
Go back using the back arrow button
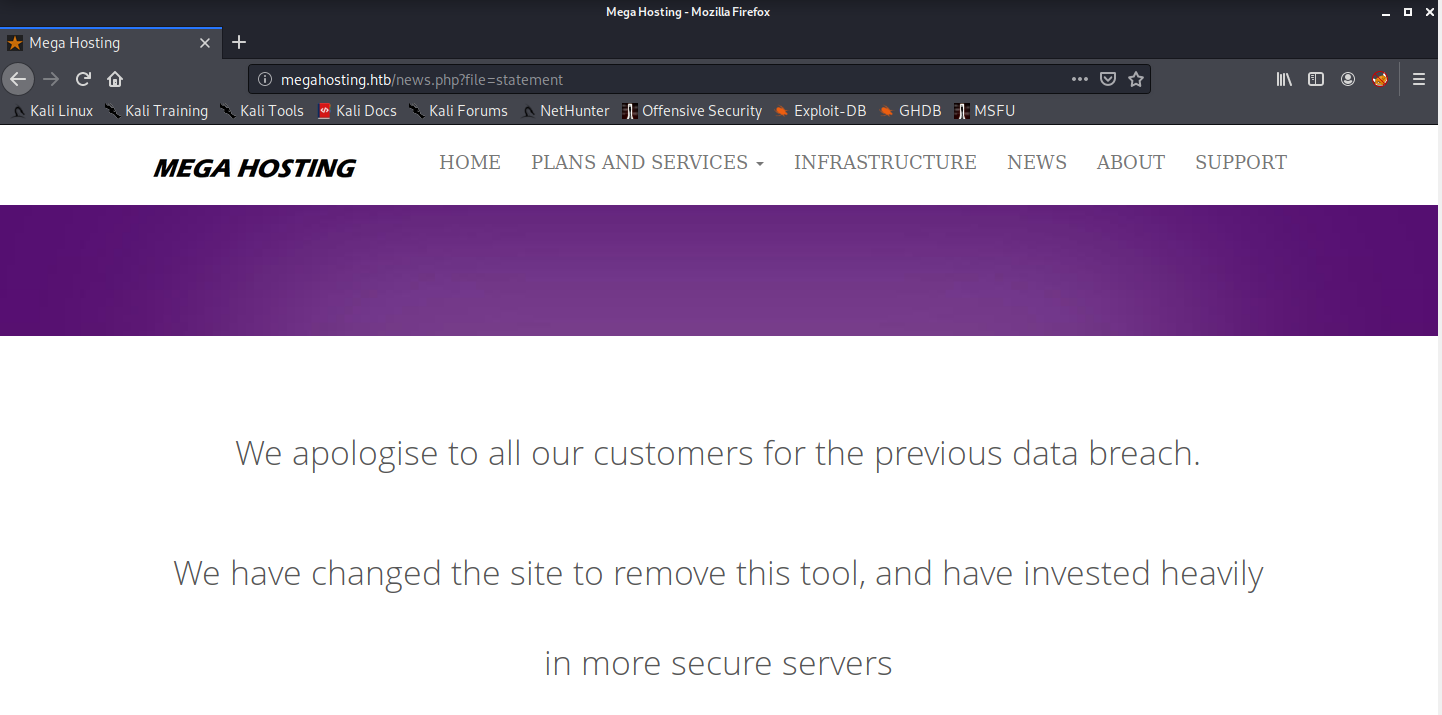point(18,79)
